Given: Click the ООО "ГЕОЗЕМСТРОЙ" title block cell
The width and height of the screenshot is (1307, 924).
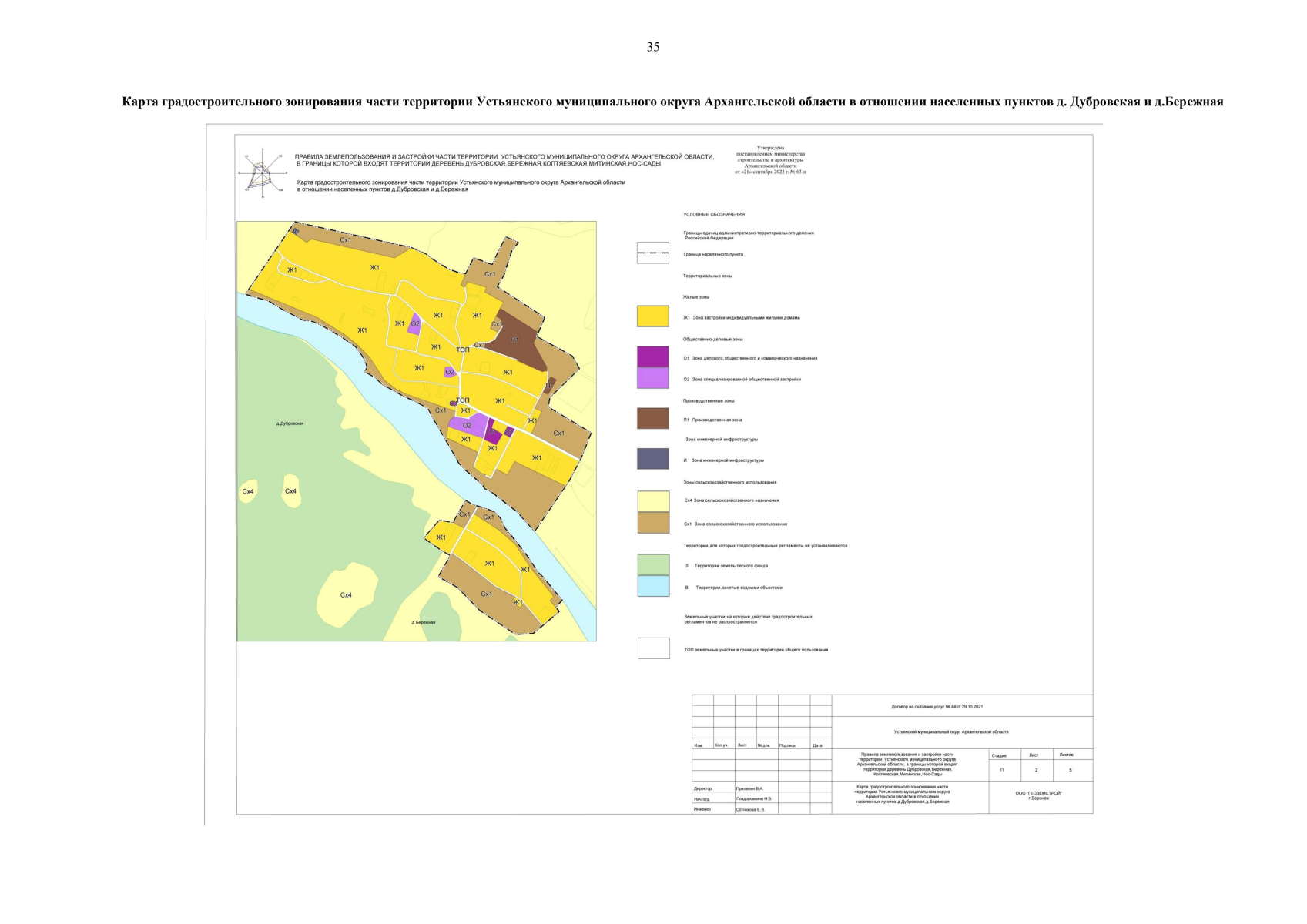Looking at the screenshot, I should click(x=1038, y=795).
